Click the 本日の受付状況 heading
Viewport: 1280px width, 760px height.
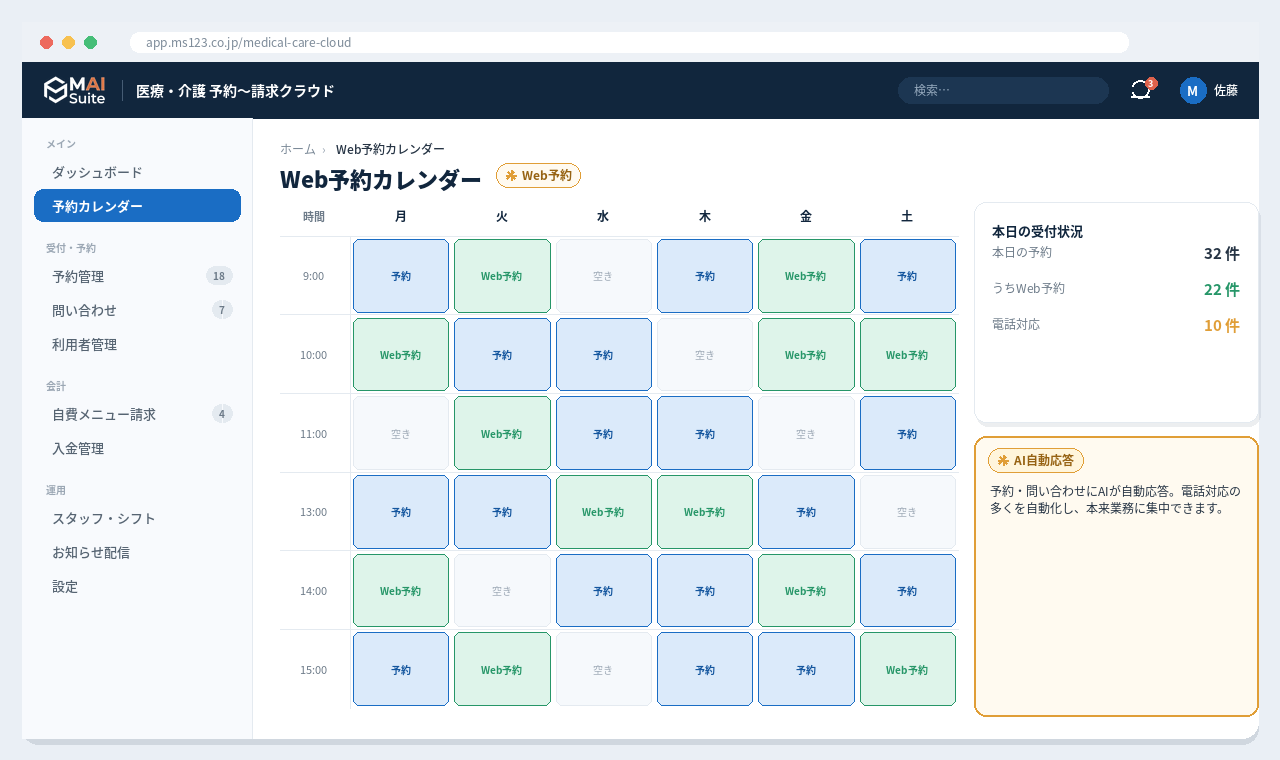tap(1037, 232)
